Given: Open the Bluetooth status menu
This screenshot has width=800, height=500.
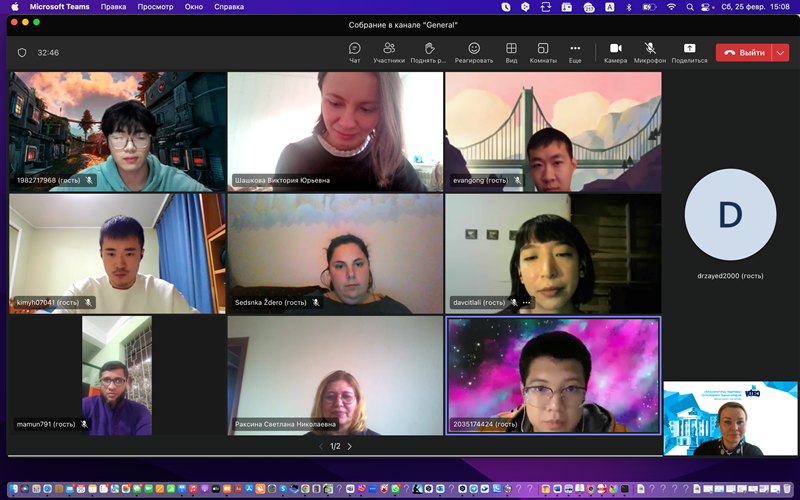Looking at the screenshot, I should click(x=629, y=7).
